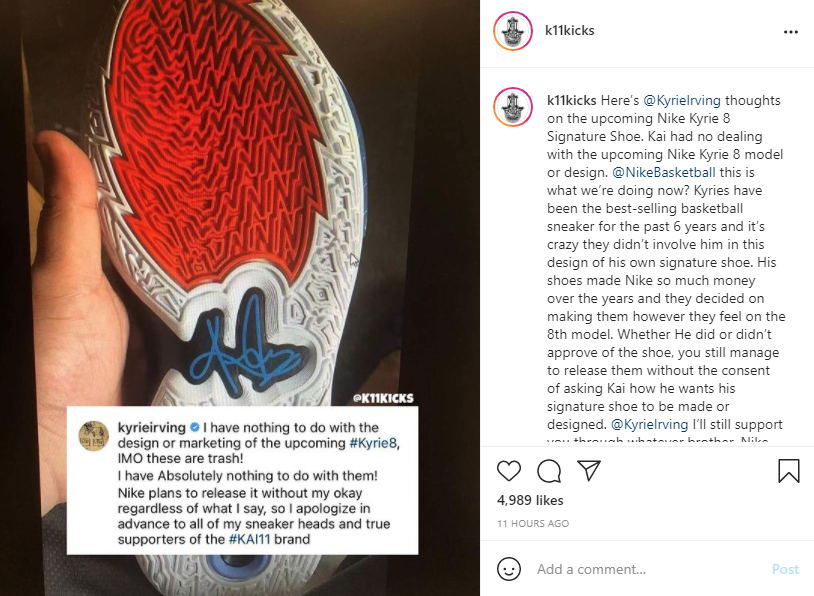The image size is (814, 596).
Task: Open k11kicks username in post header
Action: [x=569, y=31]
